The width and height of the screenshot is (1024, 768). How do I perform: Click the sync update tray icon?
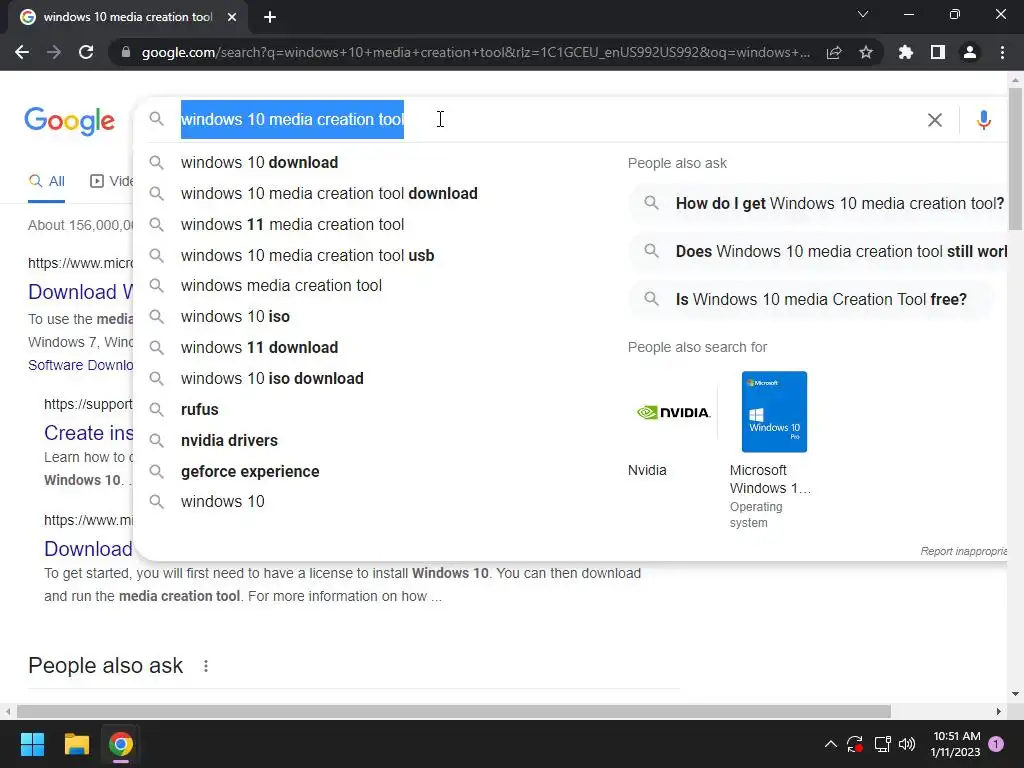(x=855, y=744)
